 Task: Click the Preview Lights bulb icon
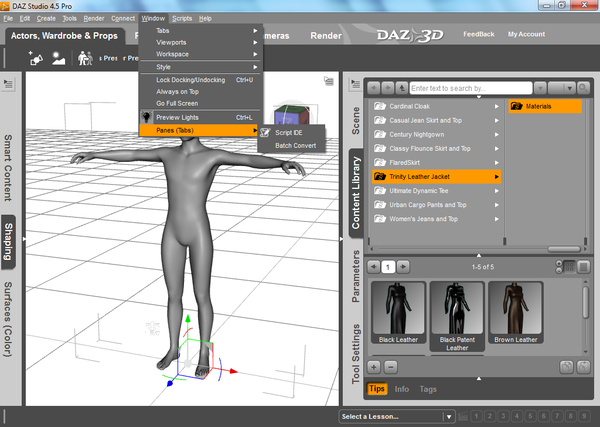tap(146, 117)
